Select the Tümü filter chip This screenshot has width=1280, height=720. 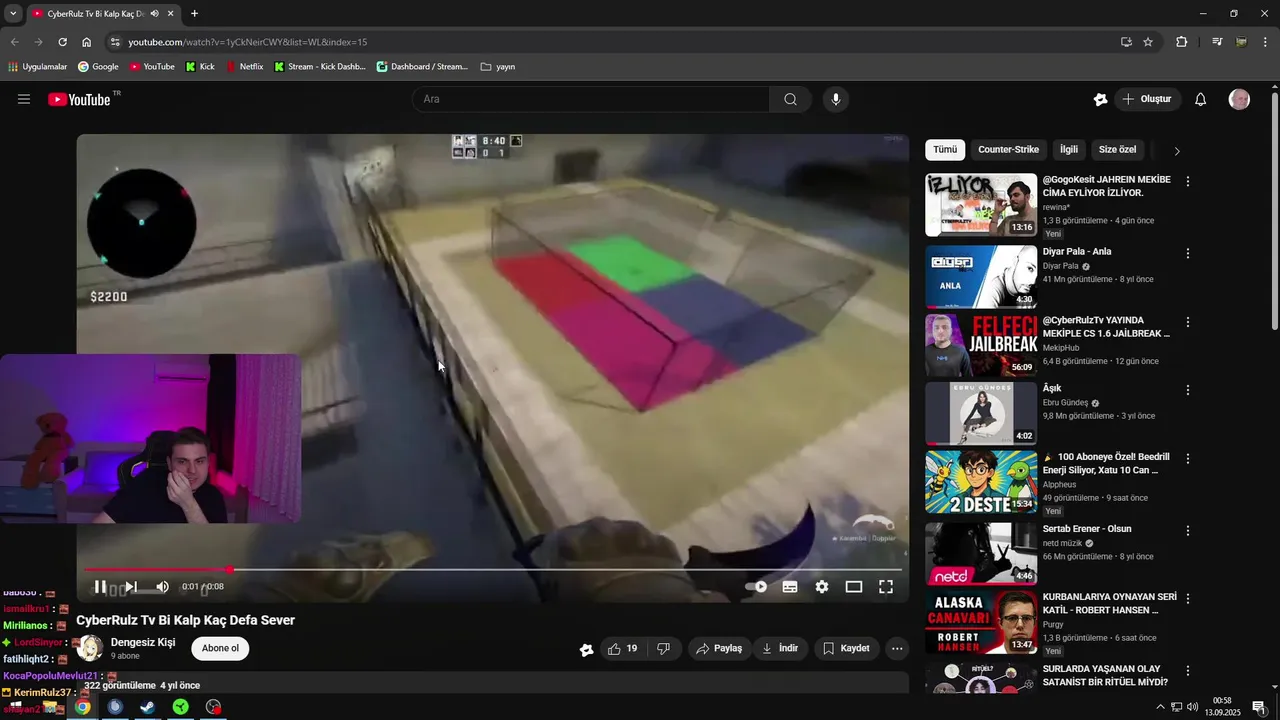point(945,150)
